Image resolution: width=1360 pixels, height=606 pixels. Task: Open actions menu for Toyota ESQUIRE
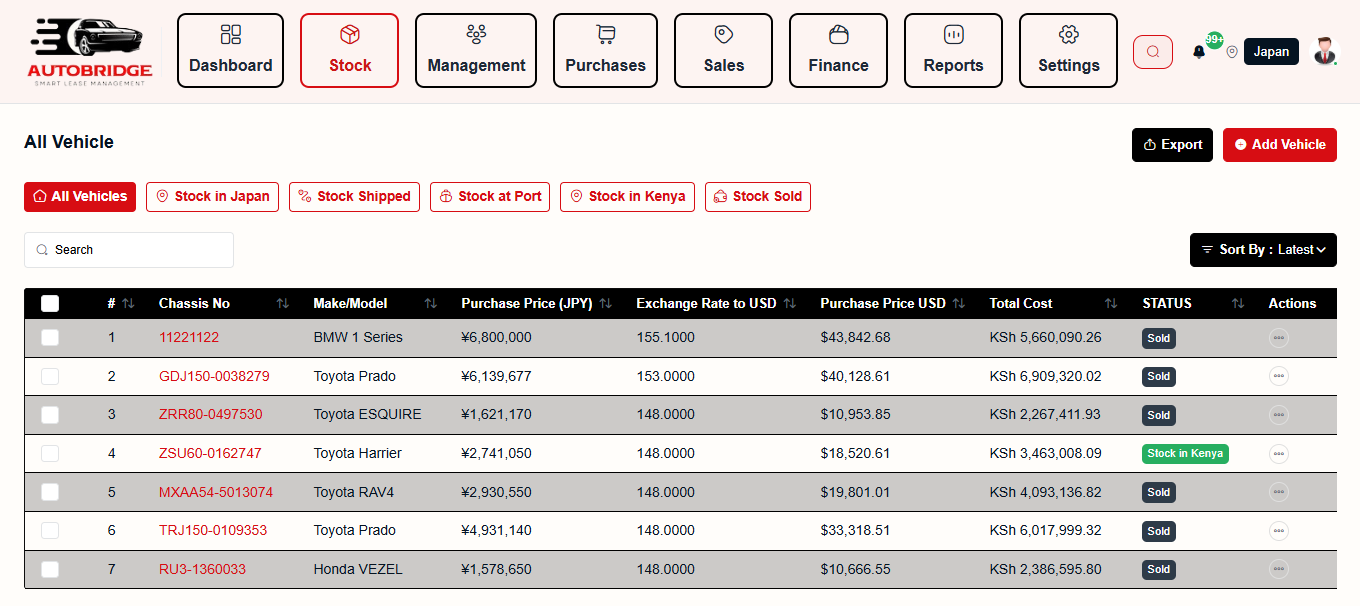click(1279, 415)
